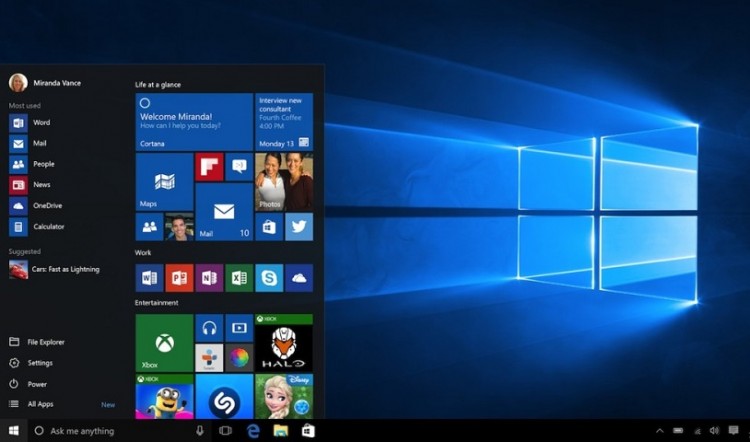Open the Movies & TV tile
Image resolution: width=750 pixels, height=442 pixels.
coord(239,328)
